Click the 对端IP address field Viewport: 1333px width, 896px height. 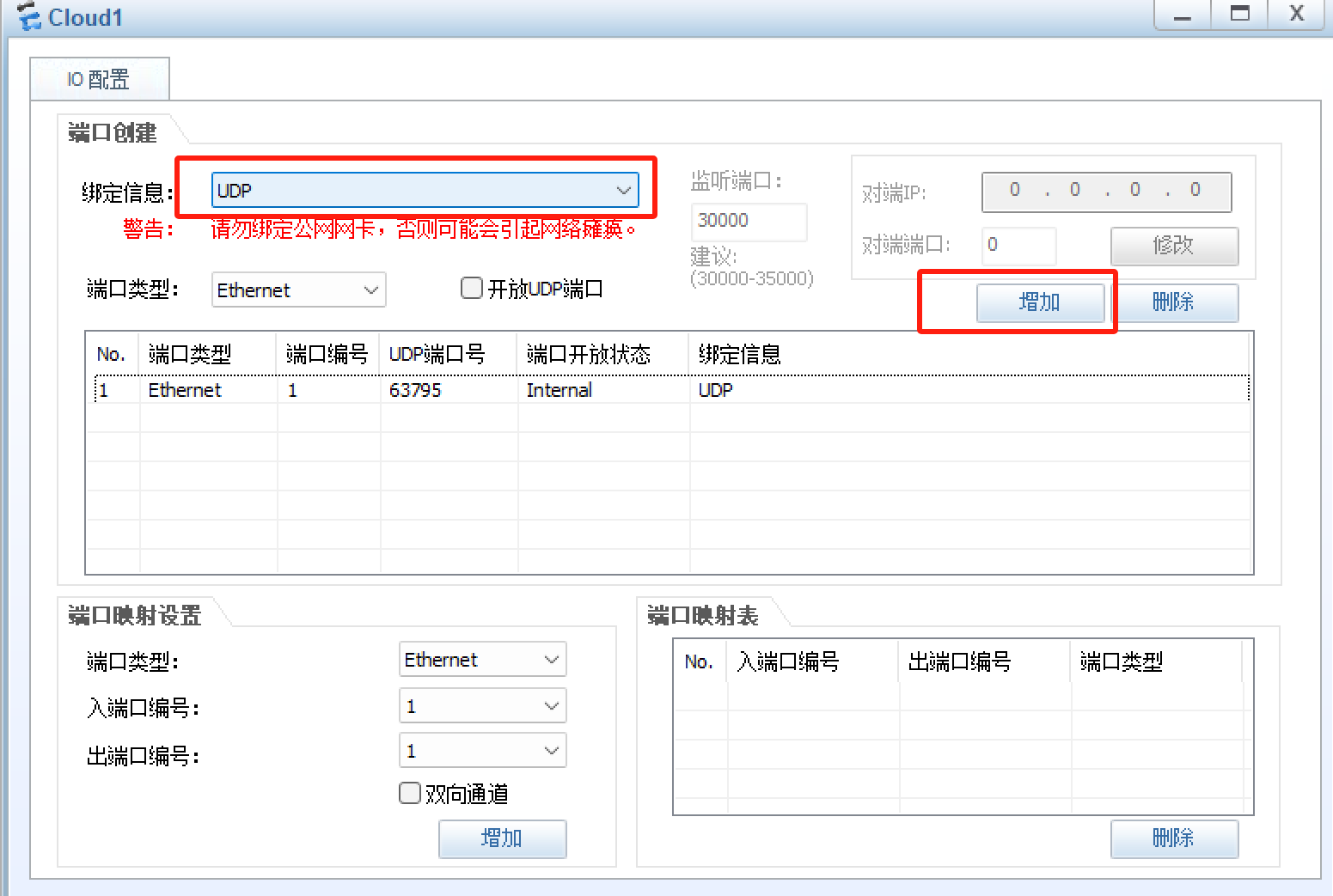[1106, 191]
